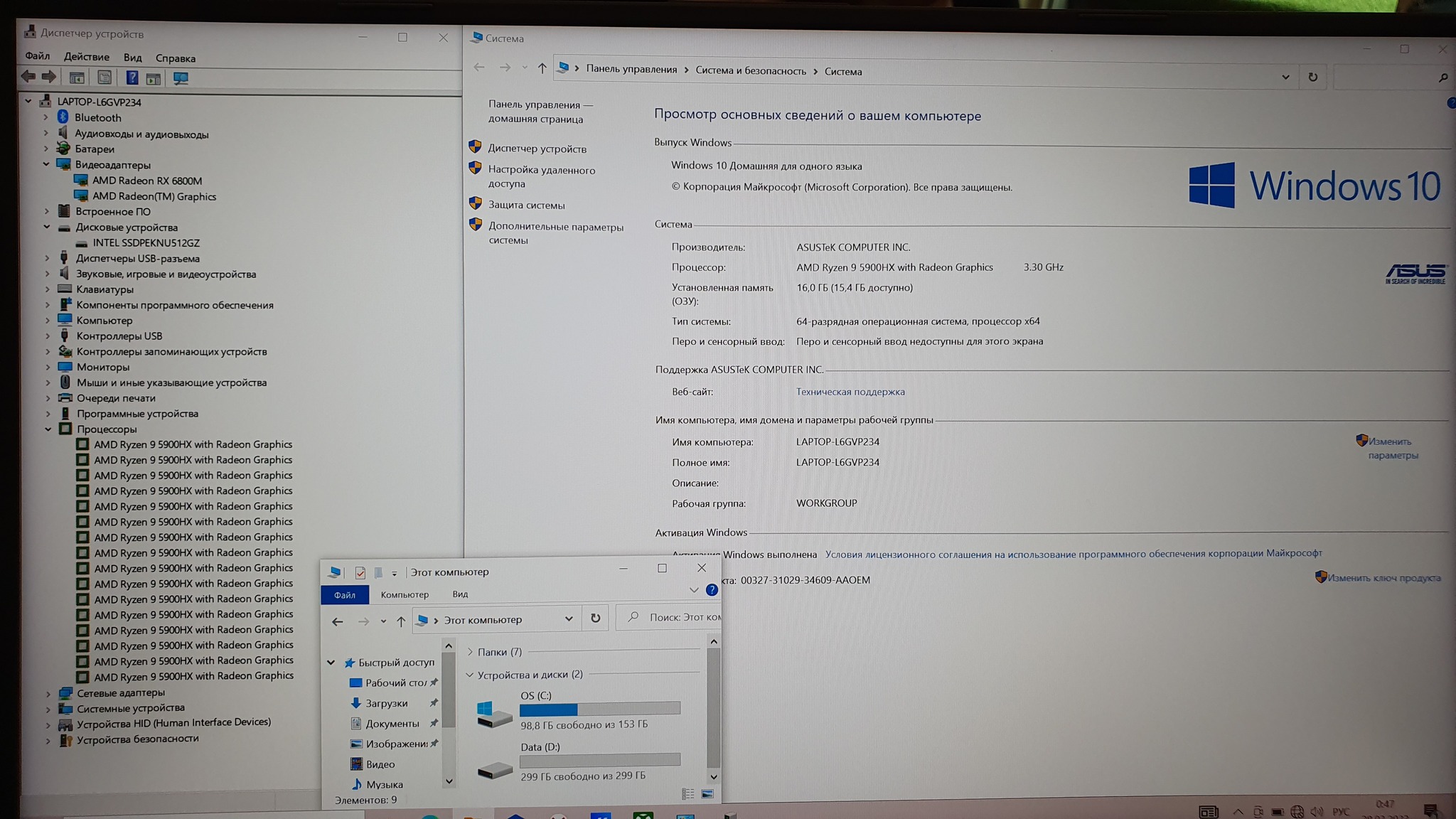Open the action center notification icon
1456x819 pixels.
click(x=1431, y=810)
